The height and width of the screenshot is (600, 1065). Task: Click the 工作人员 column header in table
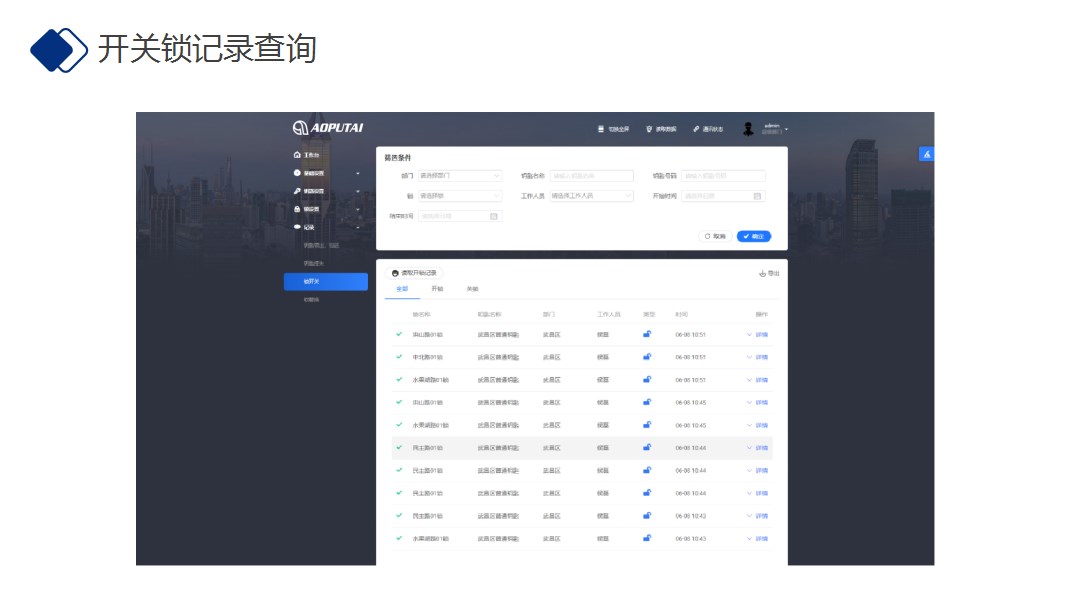click(609, 315)
